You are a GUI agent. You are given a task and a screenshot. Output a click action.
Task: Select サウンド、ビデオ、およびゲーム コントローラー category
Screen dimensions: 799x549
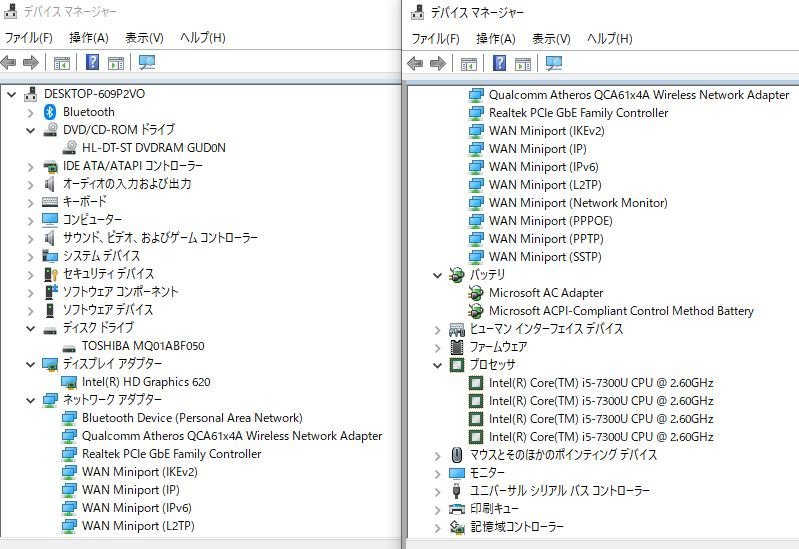(x=160, y=238)
